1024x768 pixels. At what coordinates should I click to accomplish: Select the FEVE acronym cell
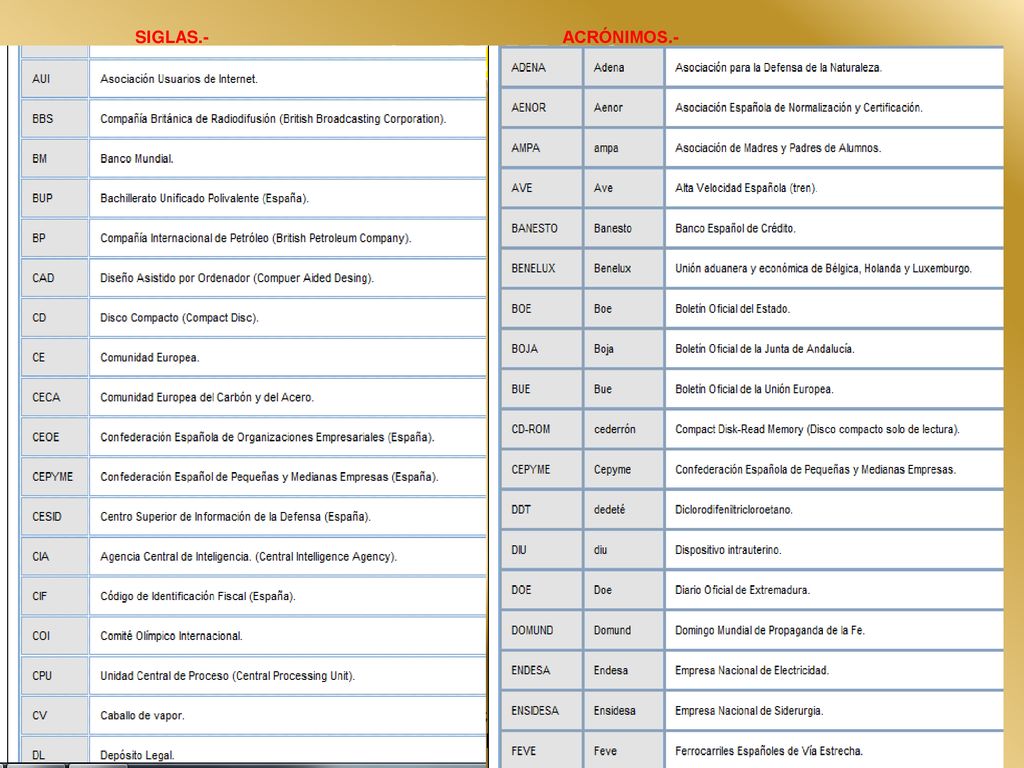pyautogui.click(x=541, y=751)
